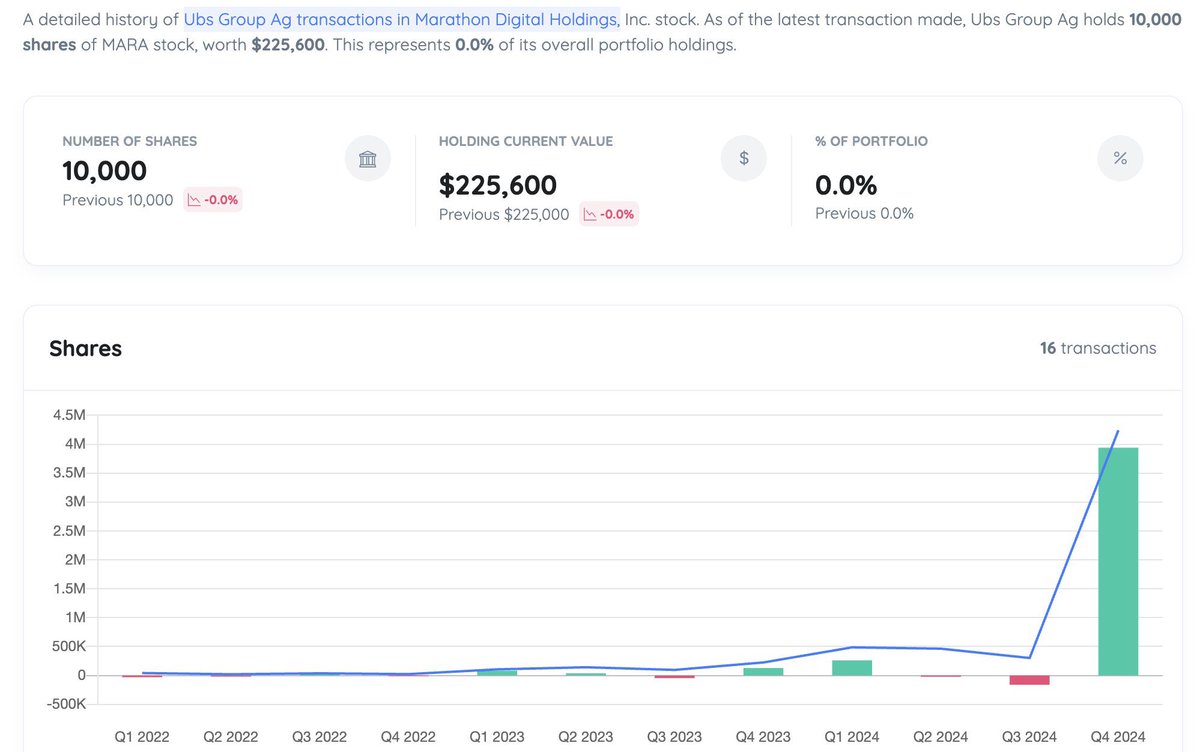
Task: Select the green Q4 2023 bar
Action: pyautogui.click(x=763, y=672)
